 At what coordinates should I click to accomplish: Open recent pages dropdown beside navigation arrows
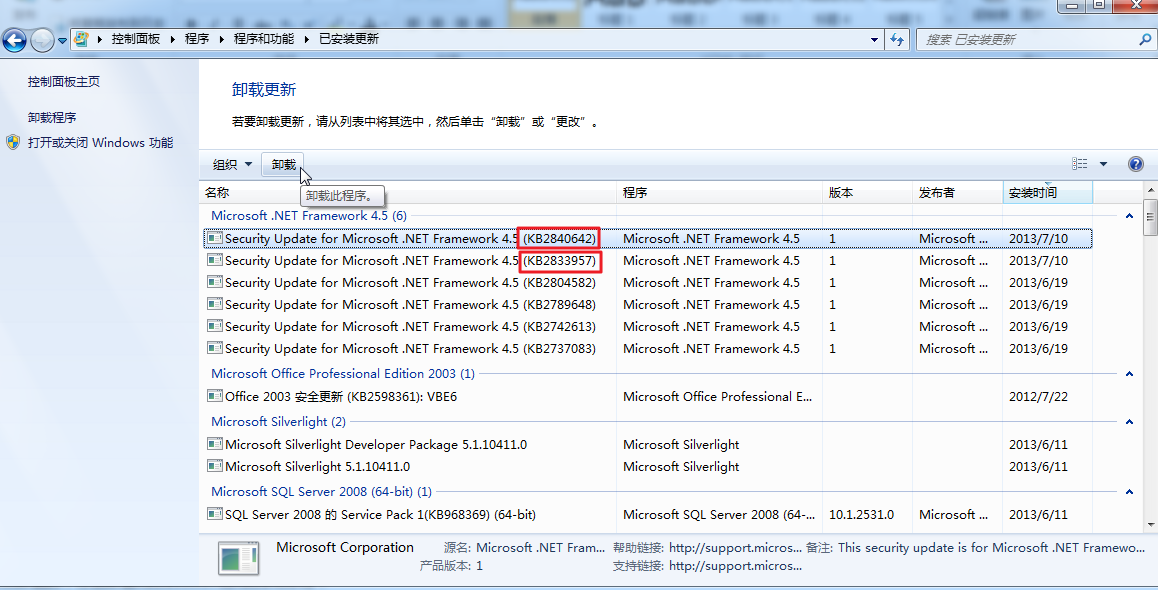[62, 41]
